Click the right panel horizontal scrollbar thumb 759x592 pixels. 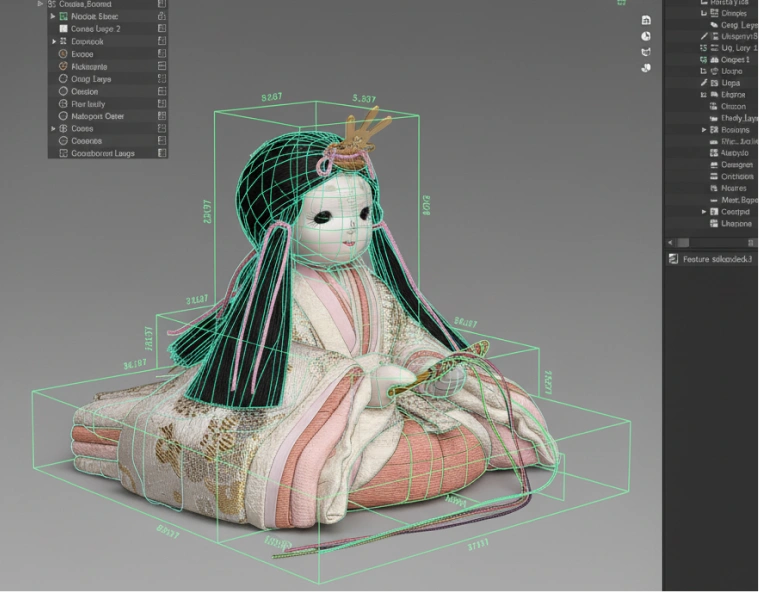(x=683, y=243)
